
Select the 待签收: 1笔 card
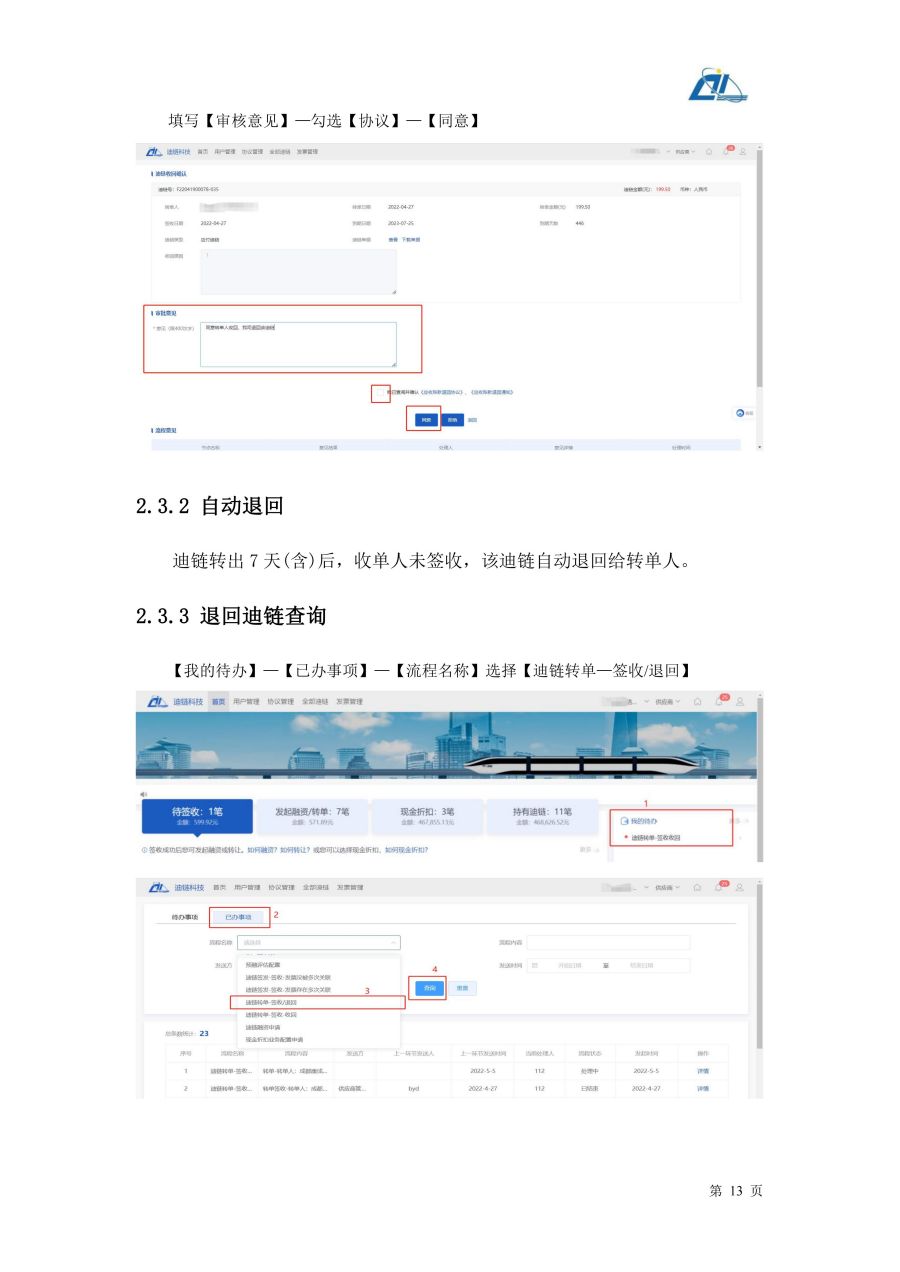197,816
